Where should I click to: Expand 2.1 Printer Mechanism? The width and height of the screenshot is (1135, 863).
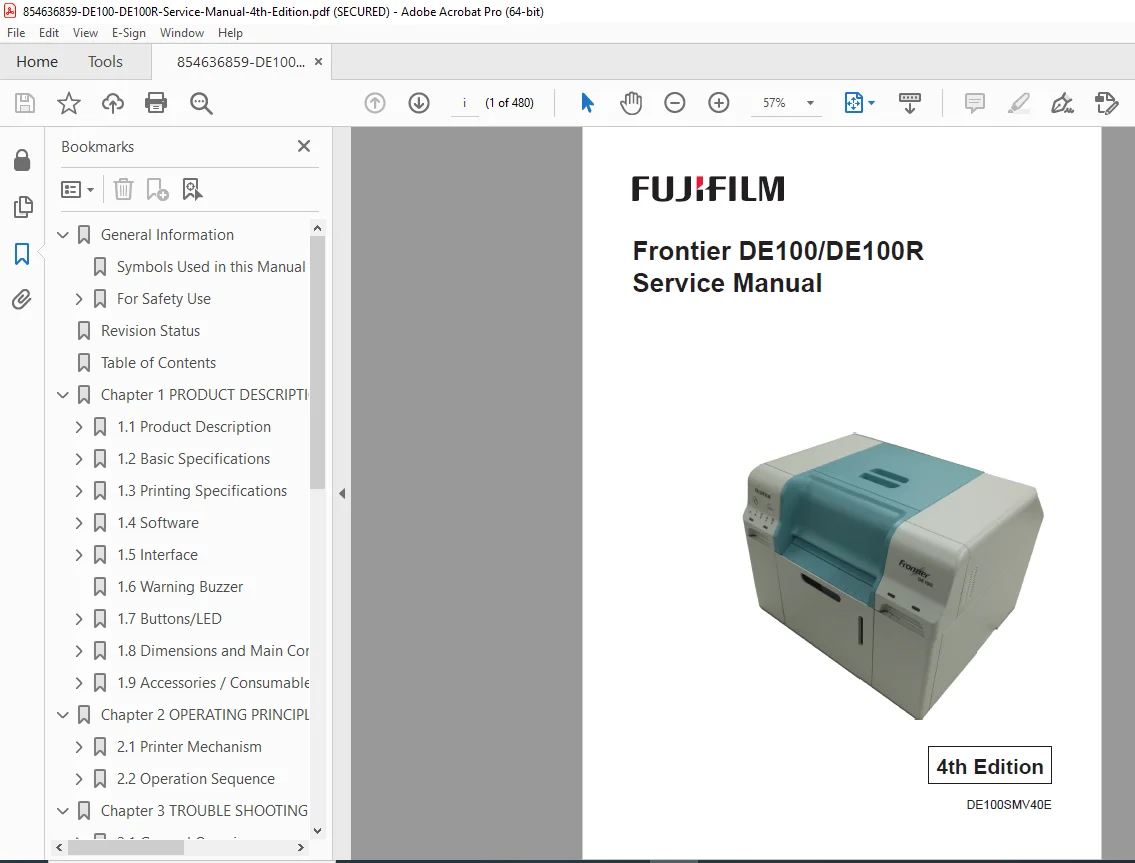(x=79, y=746)
